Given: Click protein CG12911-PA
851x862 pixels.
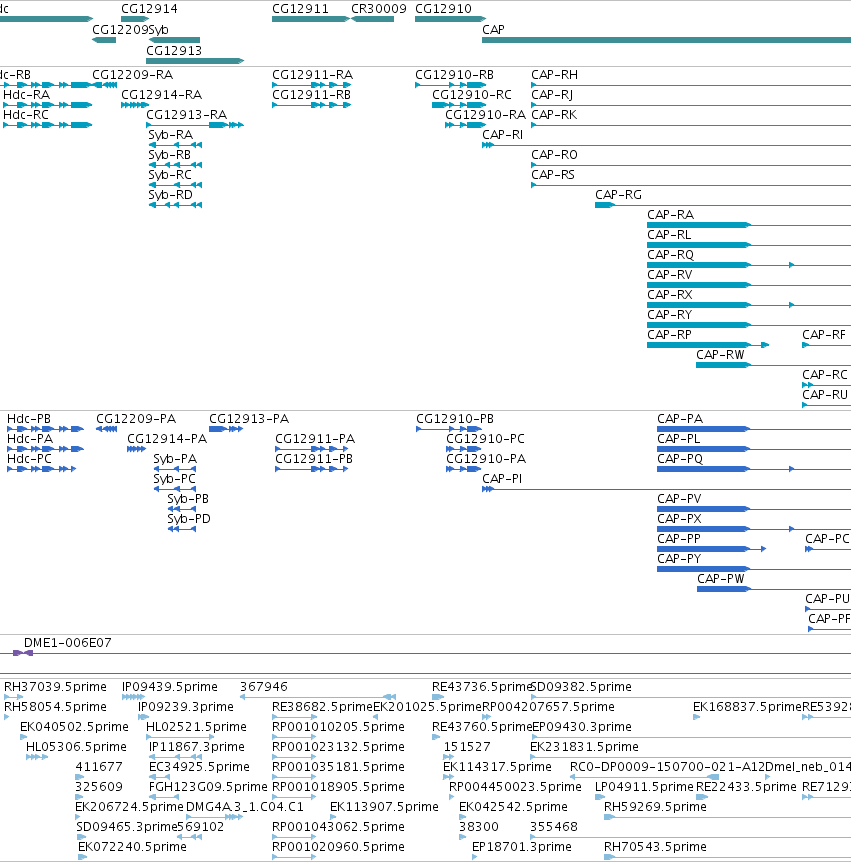Looking at the screenshot, I should pos(312,449).
